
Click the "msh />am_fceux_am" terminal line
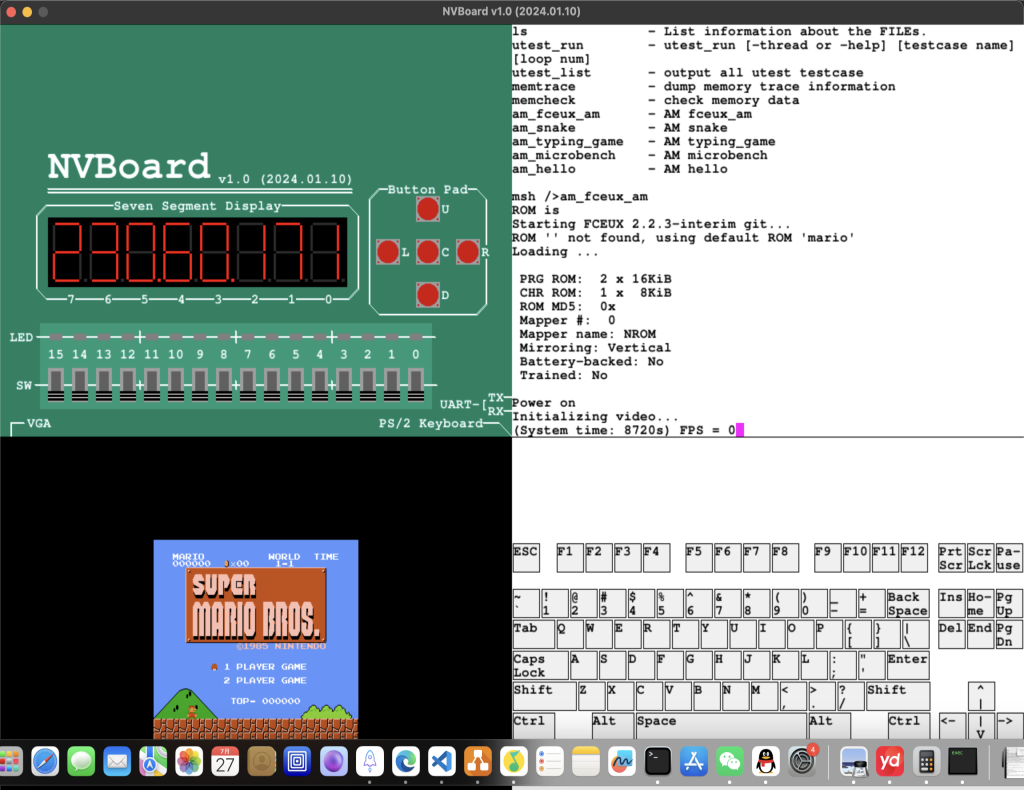point(580,197)
